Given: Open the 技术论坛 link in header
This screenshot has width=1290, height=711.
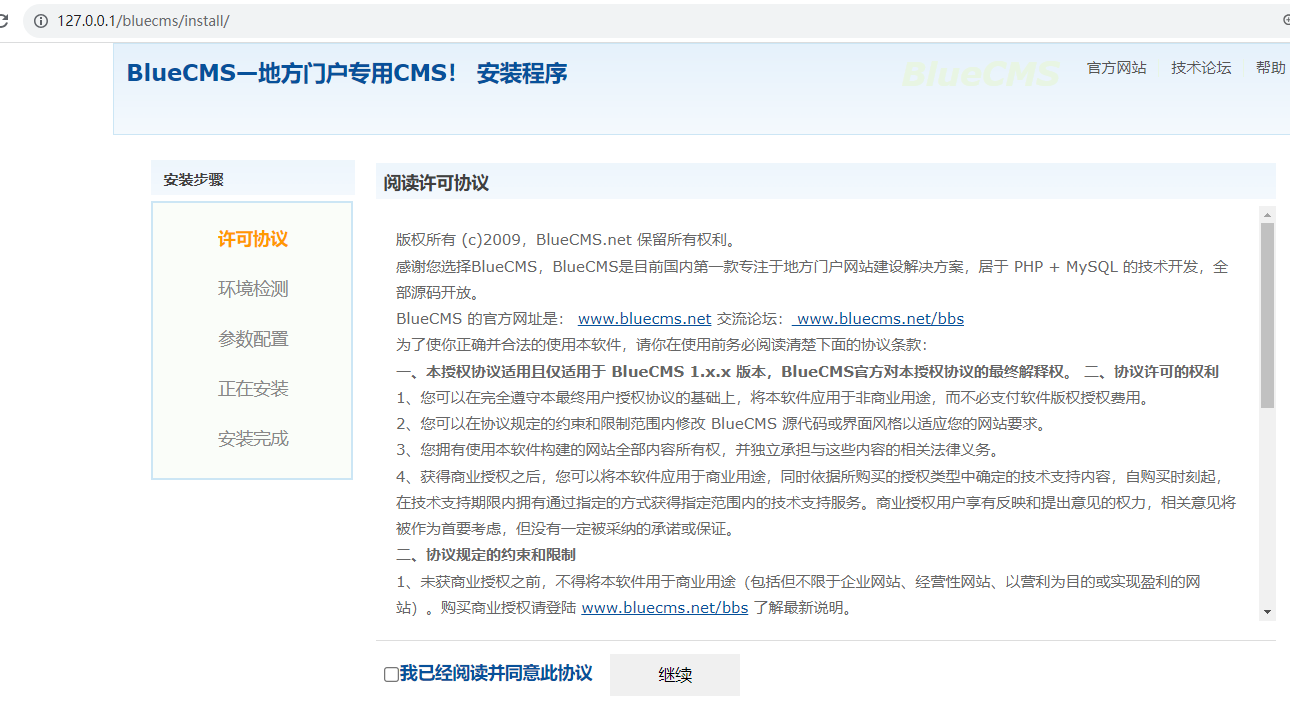Looking at the screenshot, I should point(1201,68).
